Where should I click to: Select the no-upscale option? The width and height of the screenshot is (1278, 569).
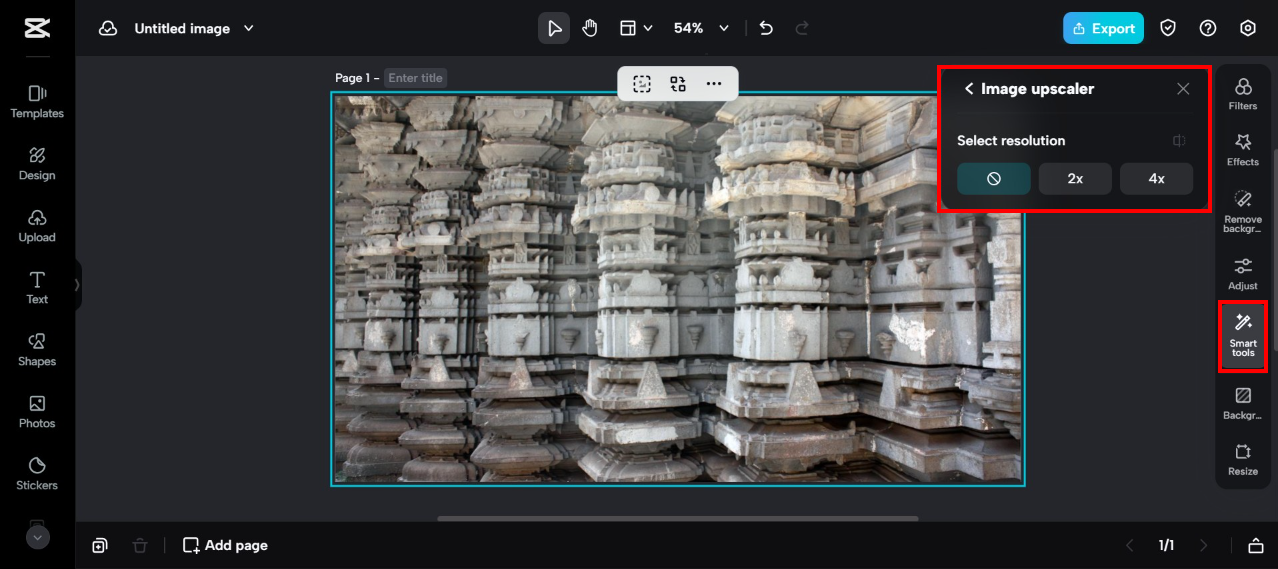(x=994, y=179)
